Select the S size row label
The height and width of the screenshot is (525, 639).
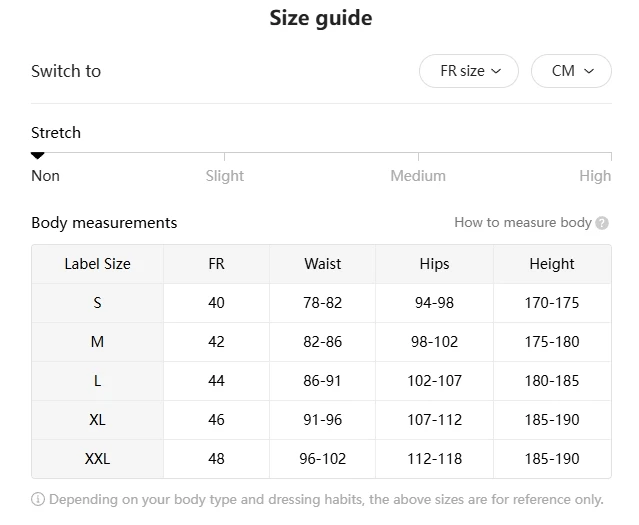97,303
